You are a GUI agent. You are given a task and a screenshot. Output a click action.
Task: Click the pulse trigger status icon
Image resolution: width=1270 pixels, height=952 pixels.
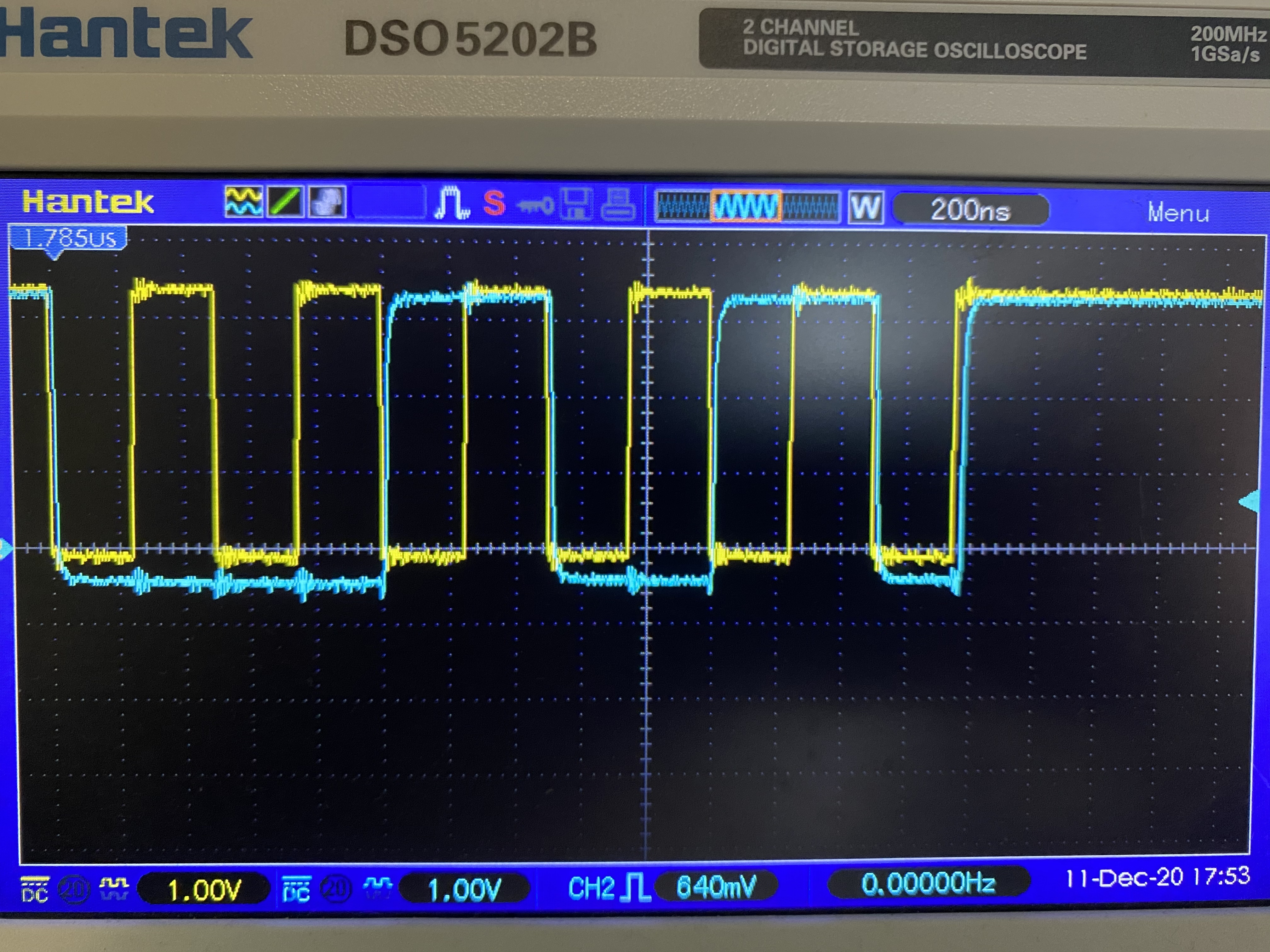[x=452, y=202]
